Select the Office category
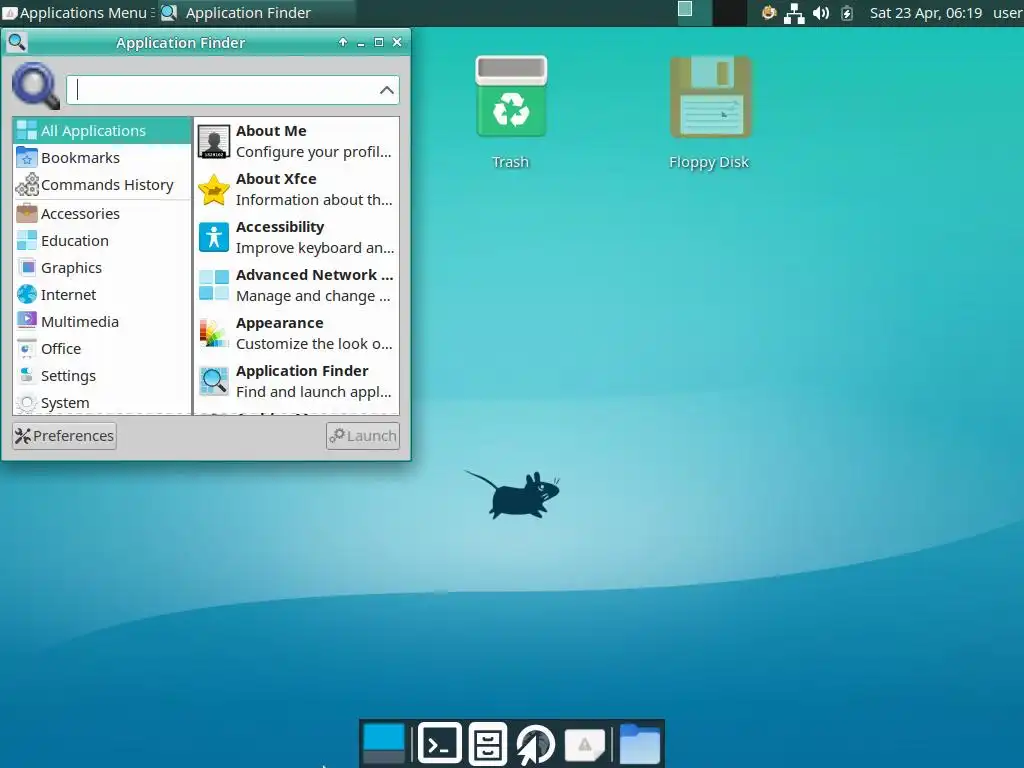This screenshot has width=1024, height=768. (102, 349)
